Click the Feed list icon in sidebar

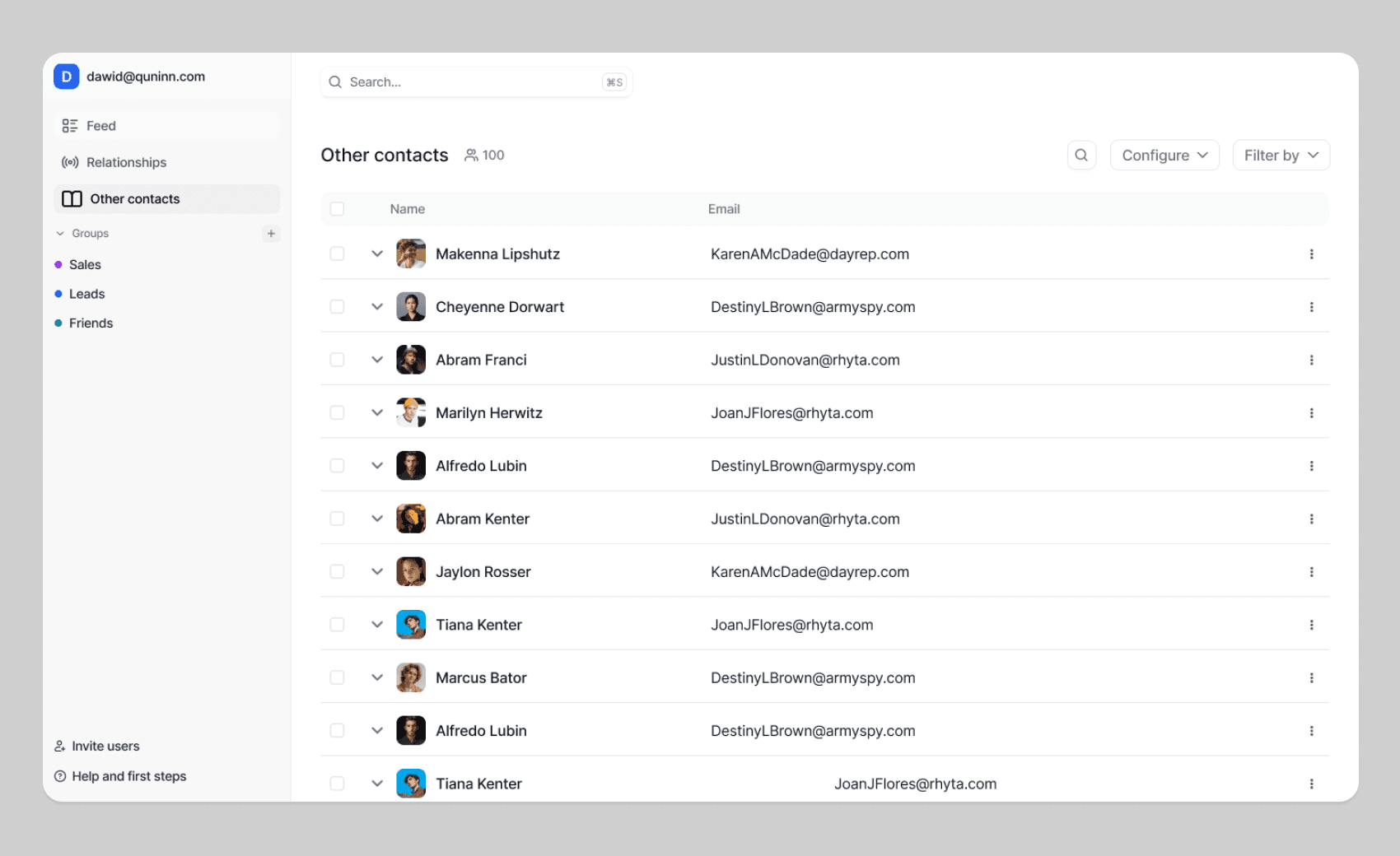(70, 126)
